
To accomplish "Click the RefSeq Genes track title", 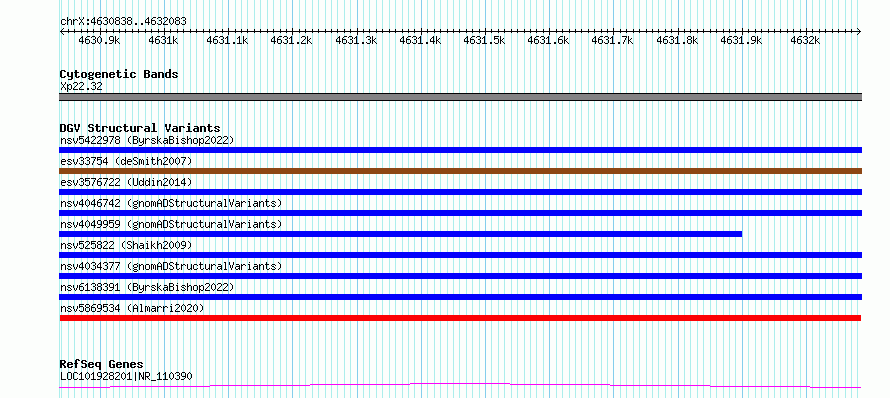I will click(102, 365).
